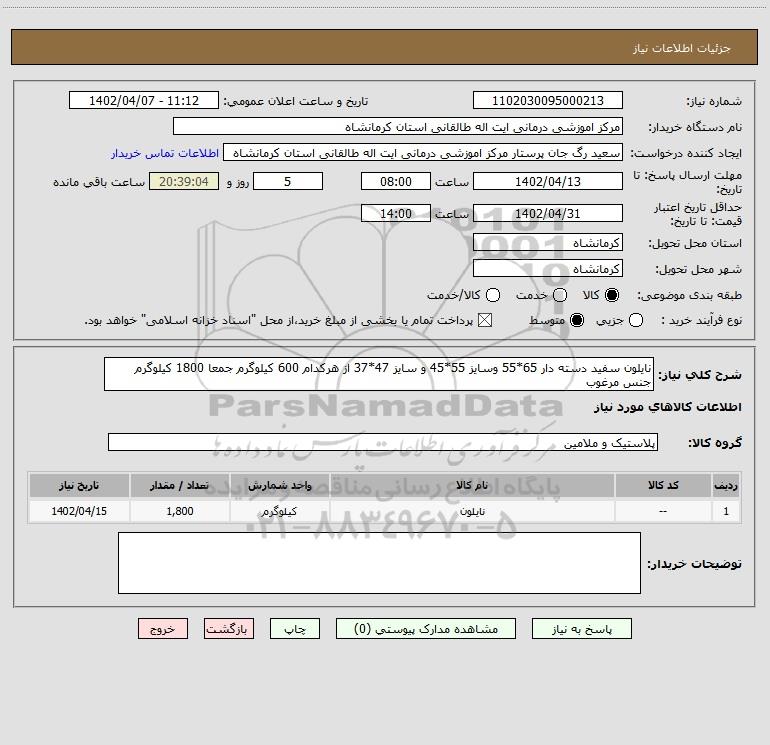Select the کالا/خدمت radio button
The image size is (770, 745).
(x=493, y=295)
